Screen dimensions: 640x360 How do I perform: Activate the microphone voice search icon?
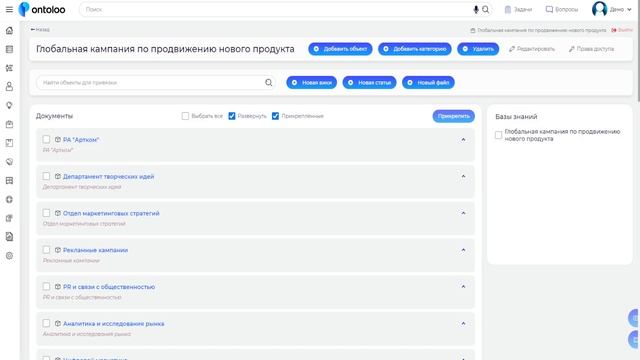pos(476,9)
